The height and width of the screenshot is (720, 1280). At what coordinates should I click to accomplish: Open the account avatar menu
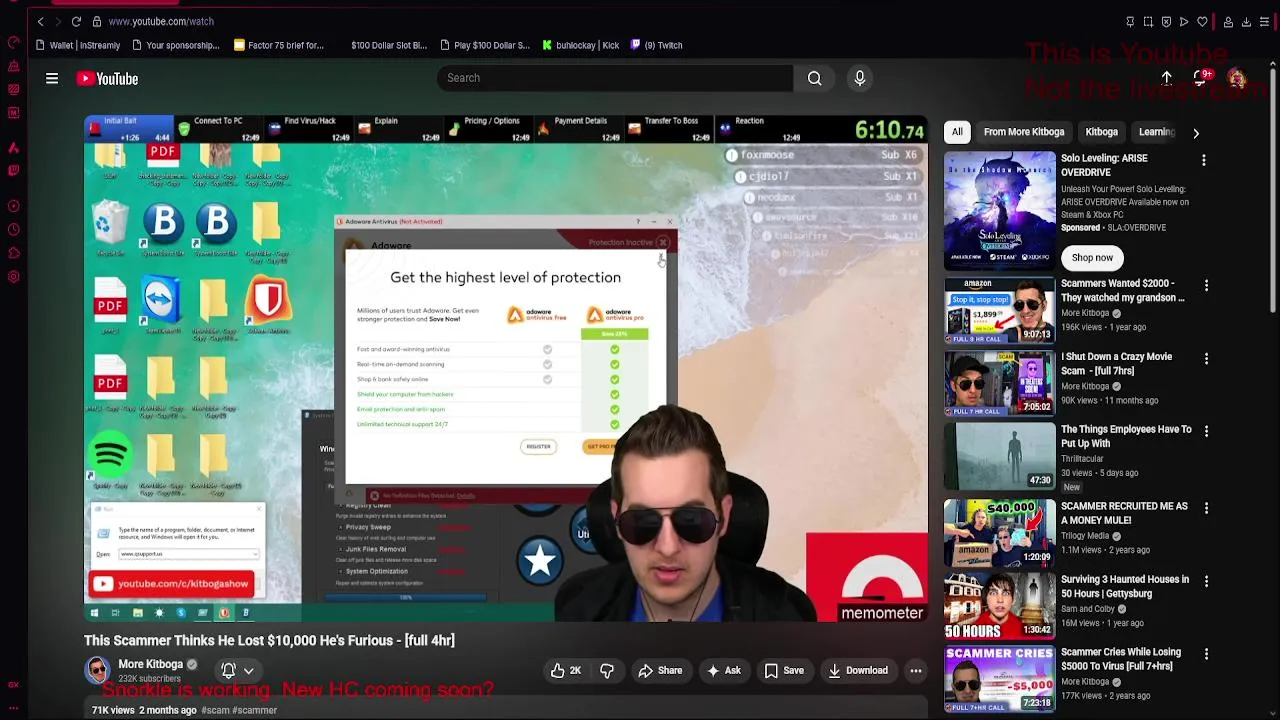pos(1237,79)
